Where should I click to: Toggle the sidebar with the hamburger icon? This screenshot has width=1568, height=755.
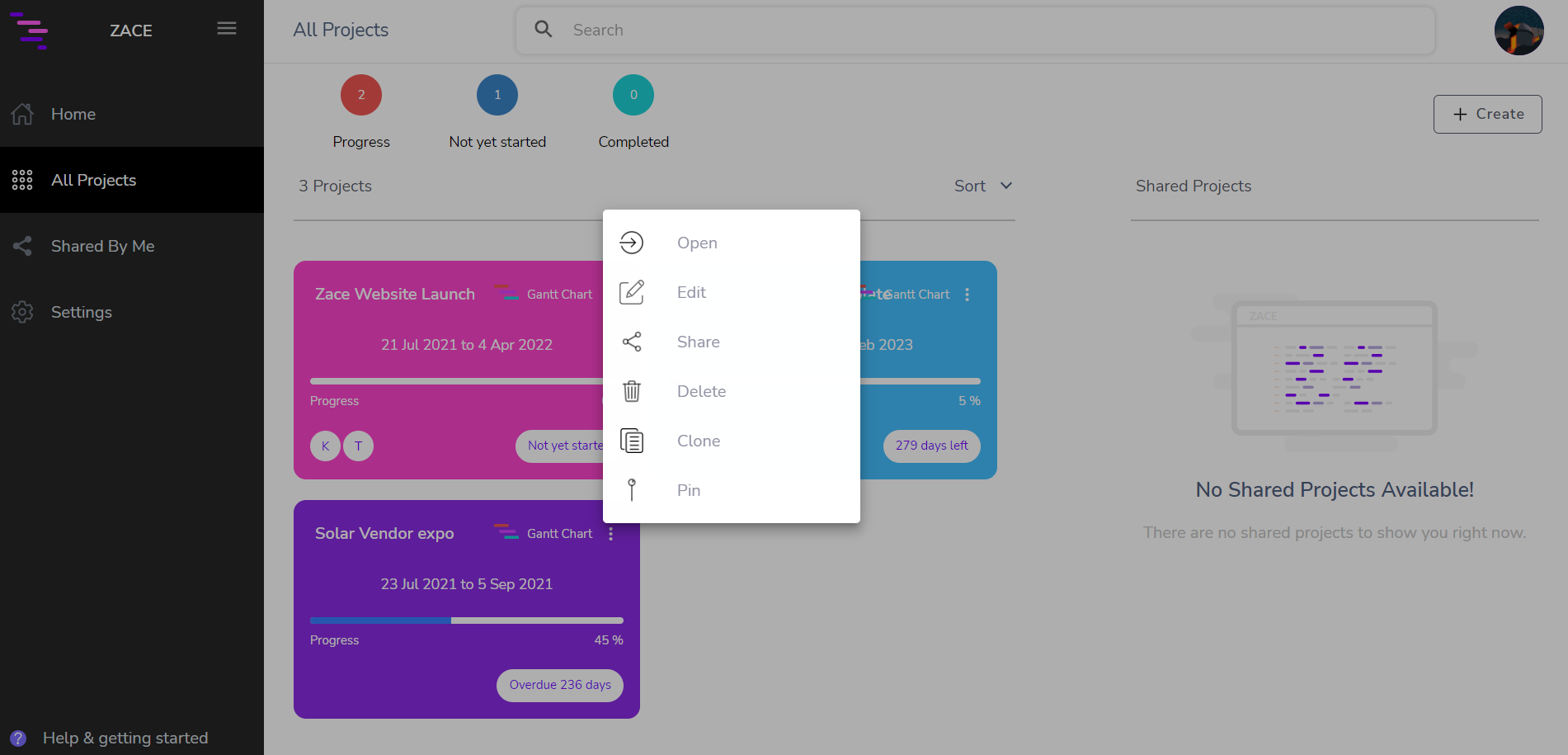coord(226,27)
